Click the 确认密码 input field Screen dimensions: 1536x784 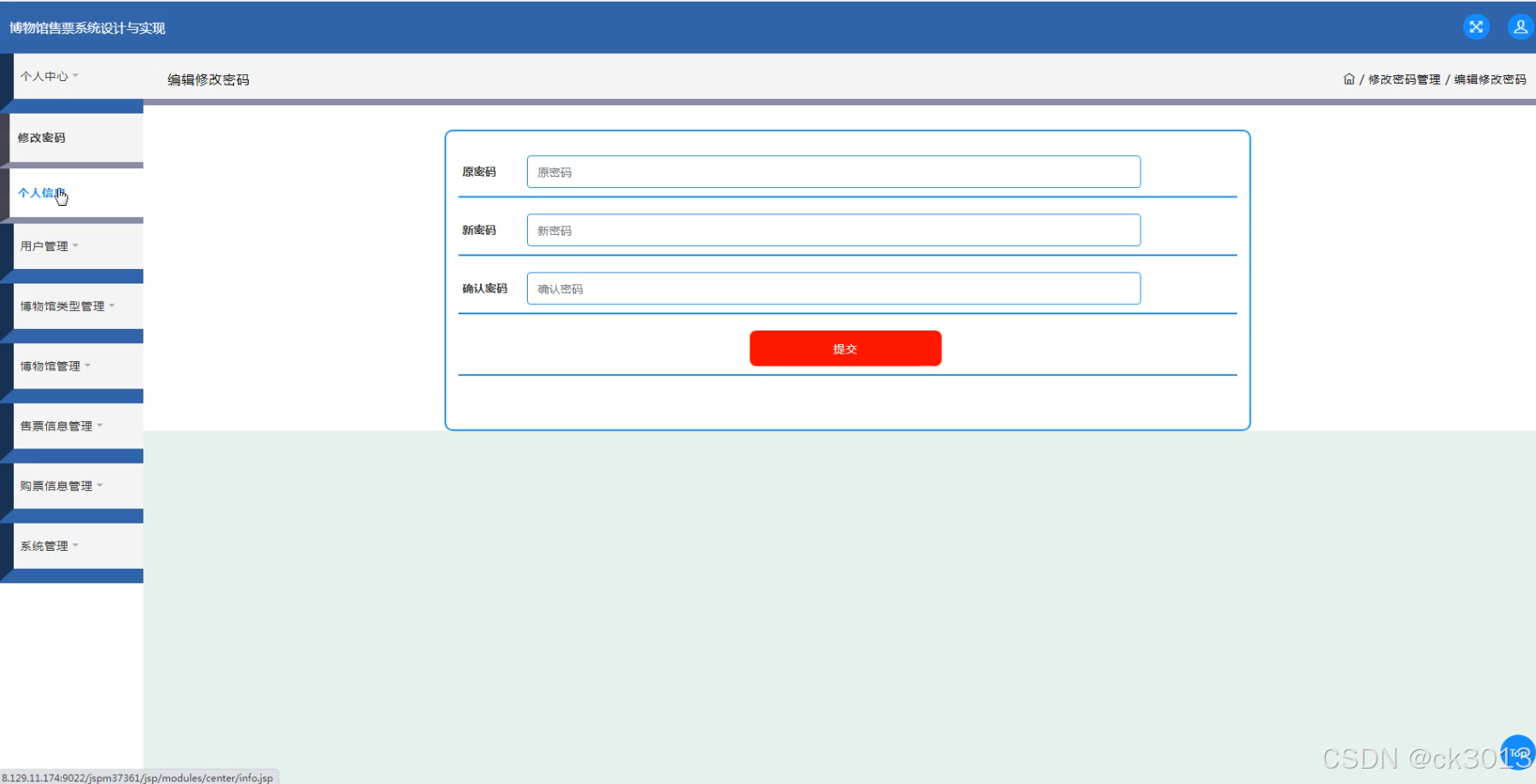tap(834, 289)
